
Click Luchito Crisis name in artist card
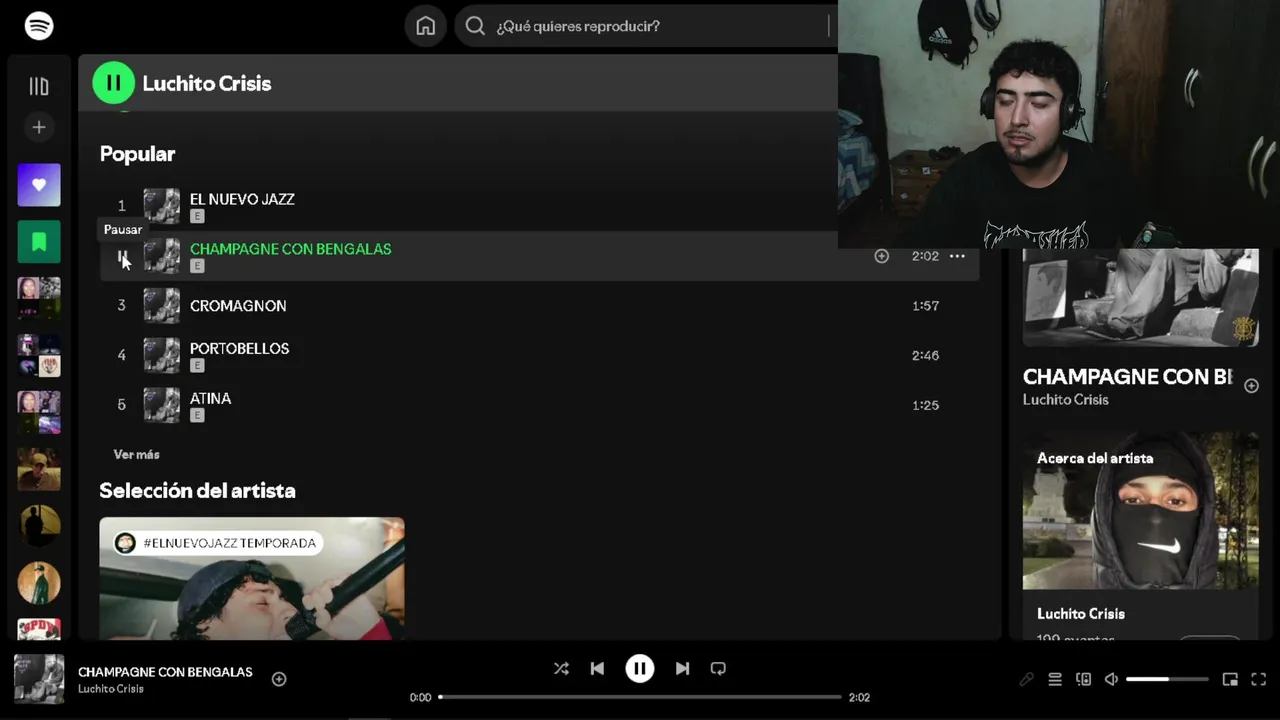point(1080,614)
